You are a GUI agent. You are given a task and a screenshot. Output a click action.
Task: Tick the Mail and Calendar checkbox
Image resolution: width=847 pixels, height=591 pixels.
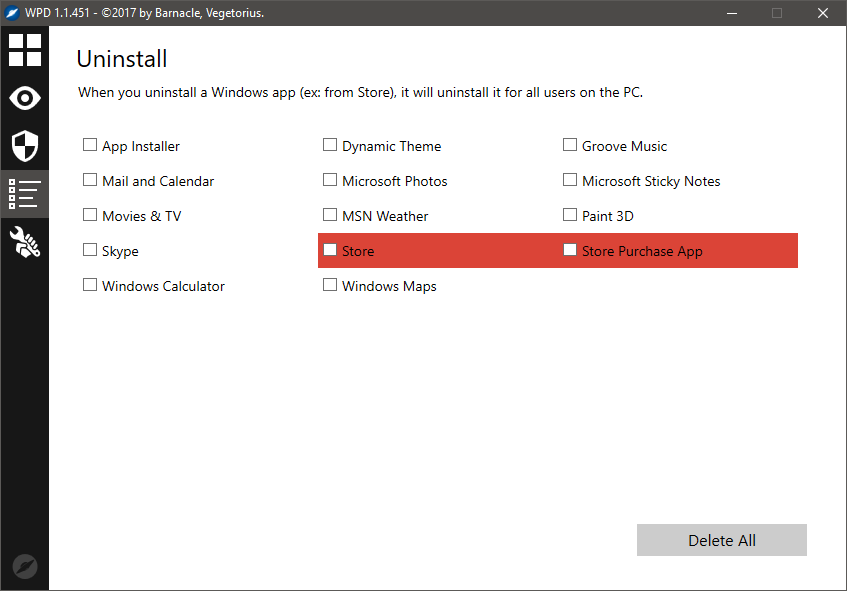coord(90,180)
